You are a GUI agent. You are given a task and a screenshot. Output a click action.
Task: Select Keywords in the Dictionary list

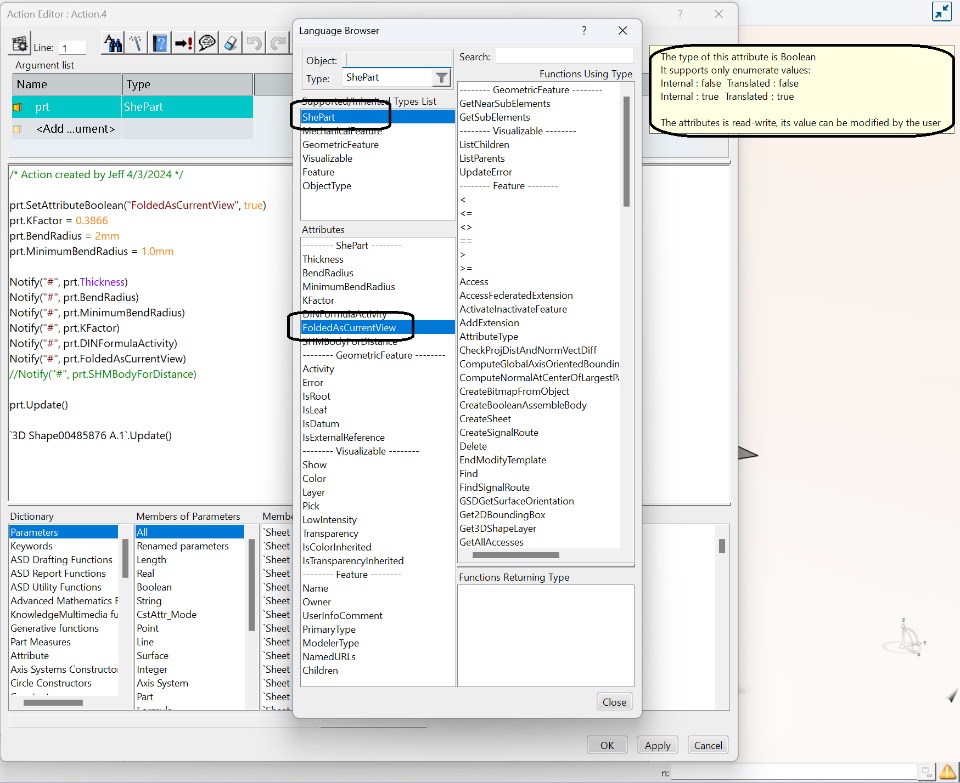(x=31, y=546)
